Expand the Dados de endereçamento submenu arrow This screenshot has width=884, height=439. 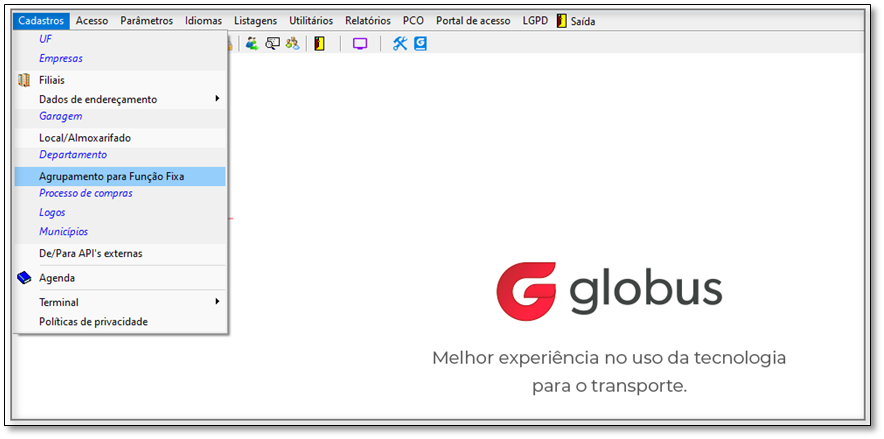pyautogui.click(x=217, y=99)
